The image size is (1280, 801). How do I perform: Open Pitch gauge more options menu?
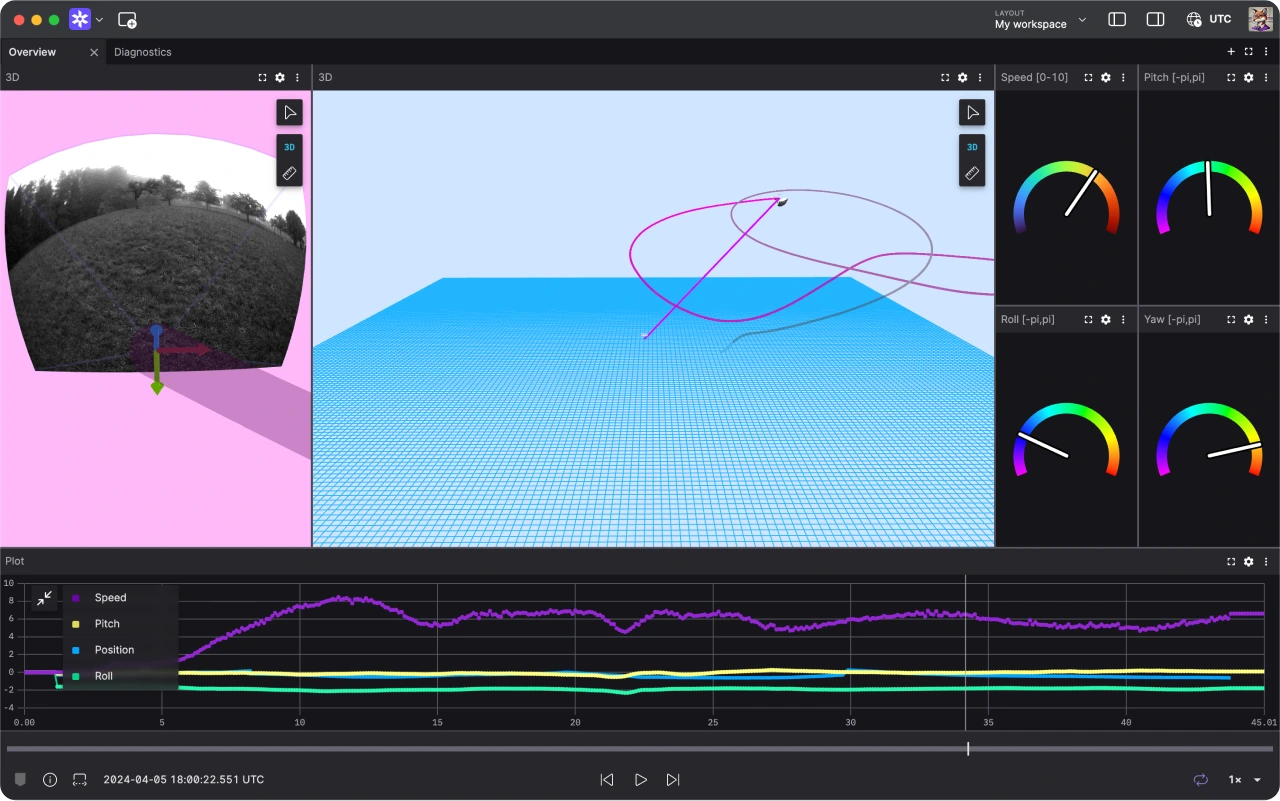coord(1266,77)
